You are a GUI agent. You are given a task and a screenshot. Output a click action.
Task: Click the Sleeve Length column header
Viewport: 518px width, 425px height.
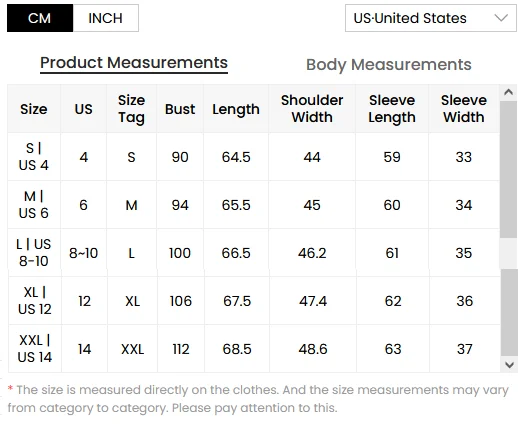[392, 109]
